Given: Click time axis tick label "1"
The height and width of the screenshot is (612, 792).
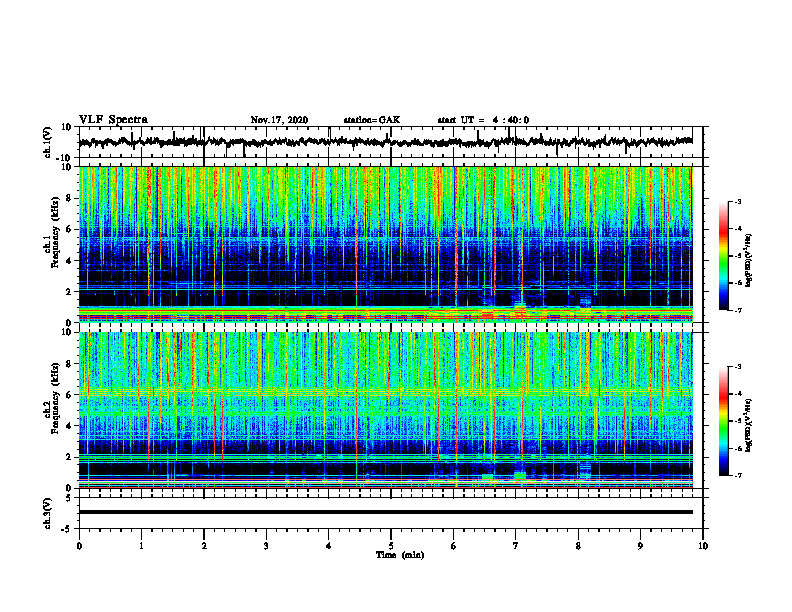Looking at the screenshot, I should [141, 546].
